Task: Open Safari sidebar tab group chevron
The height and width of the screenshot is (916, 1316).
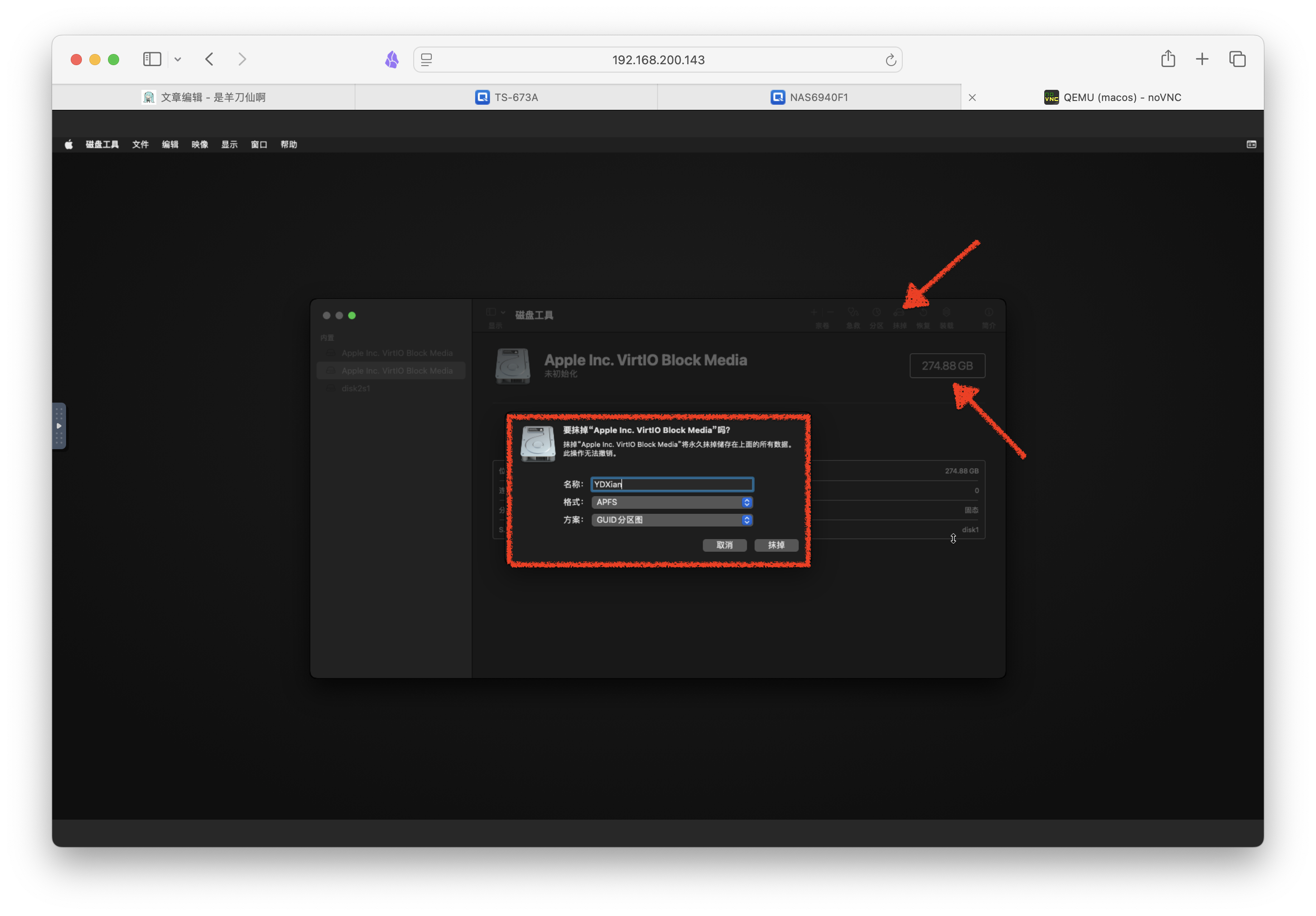Action: point(178,59)
